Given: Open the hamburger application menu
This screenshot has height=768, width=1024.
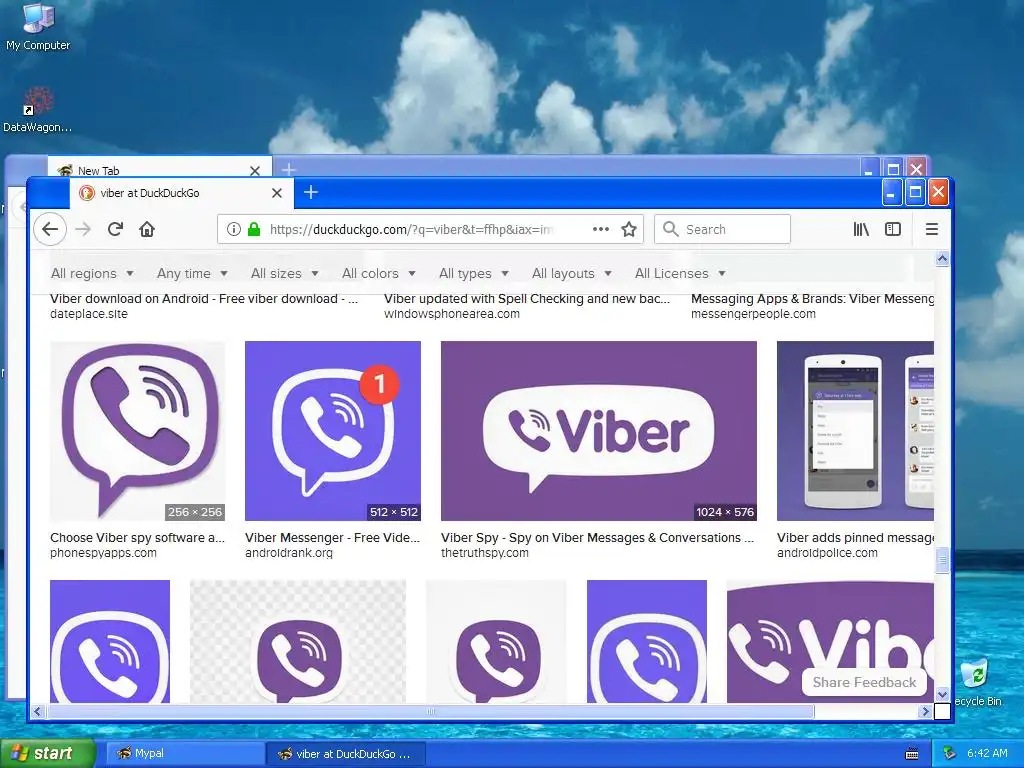Looking at the screenshot, I should (x=932, y=229).
